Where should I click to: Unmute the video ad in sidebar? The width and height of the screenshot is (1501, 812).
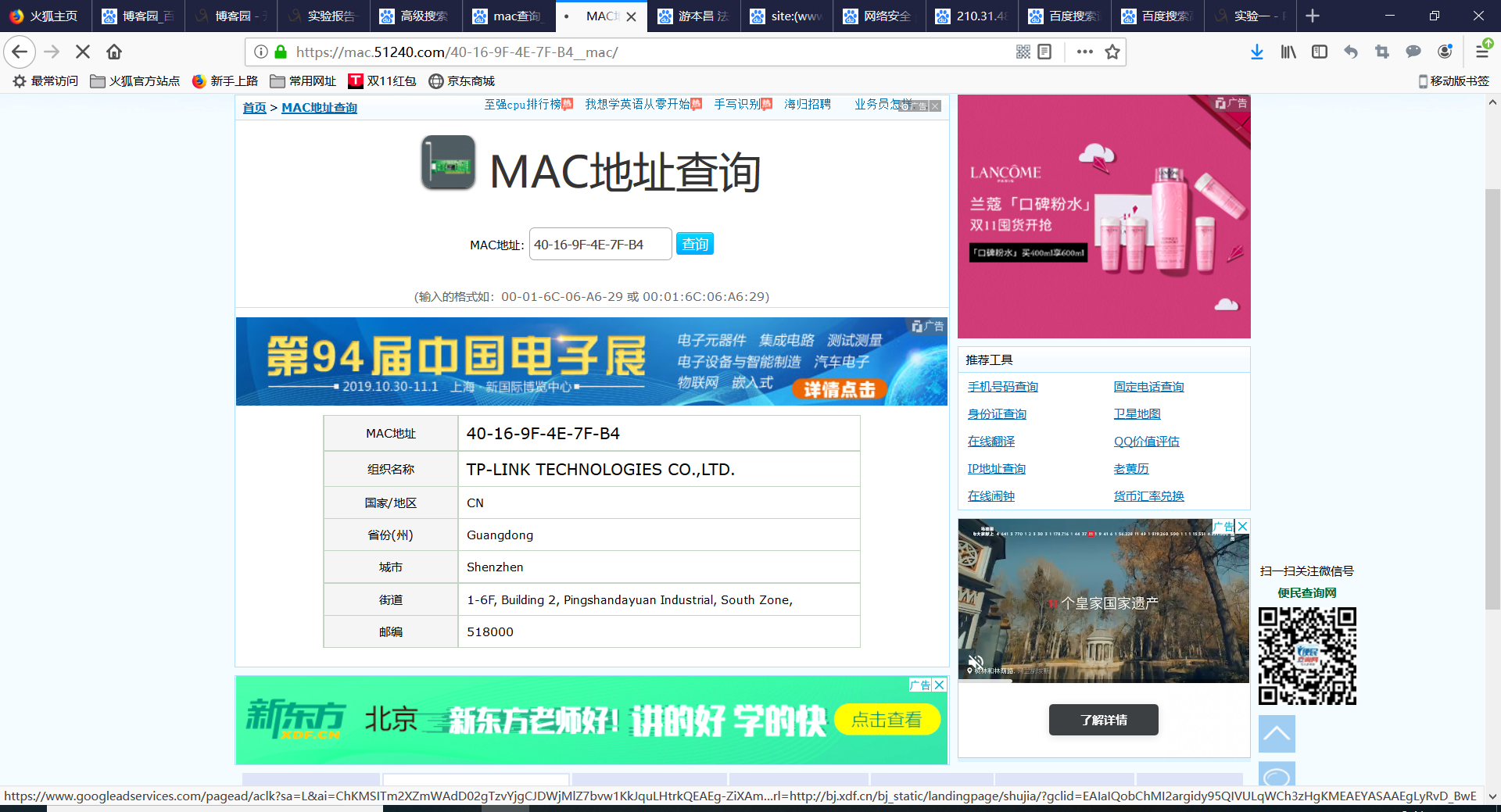(x=976, y=662)
